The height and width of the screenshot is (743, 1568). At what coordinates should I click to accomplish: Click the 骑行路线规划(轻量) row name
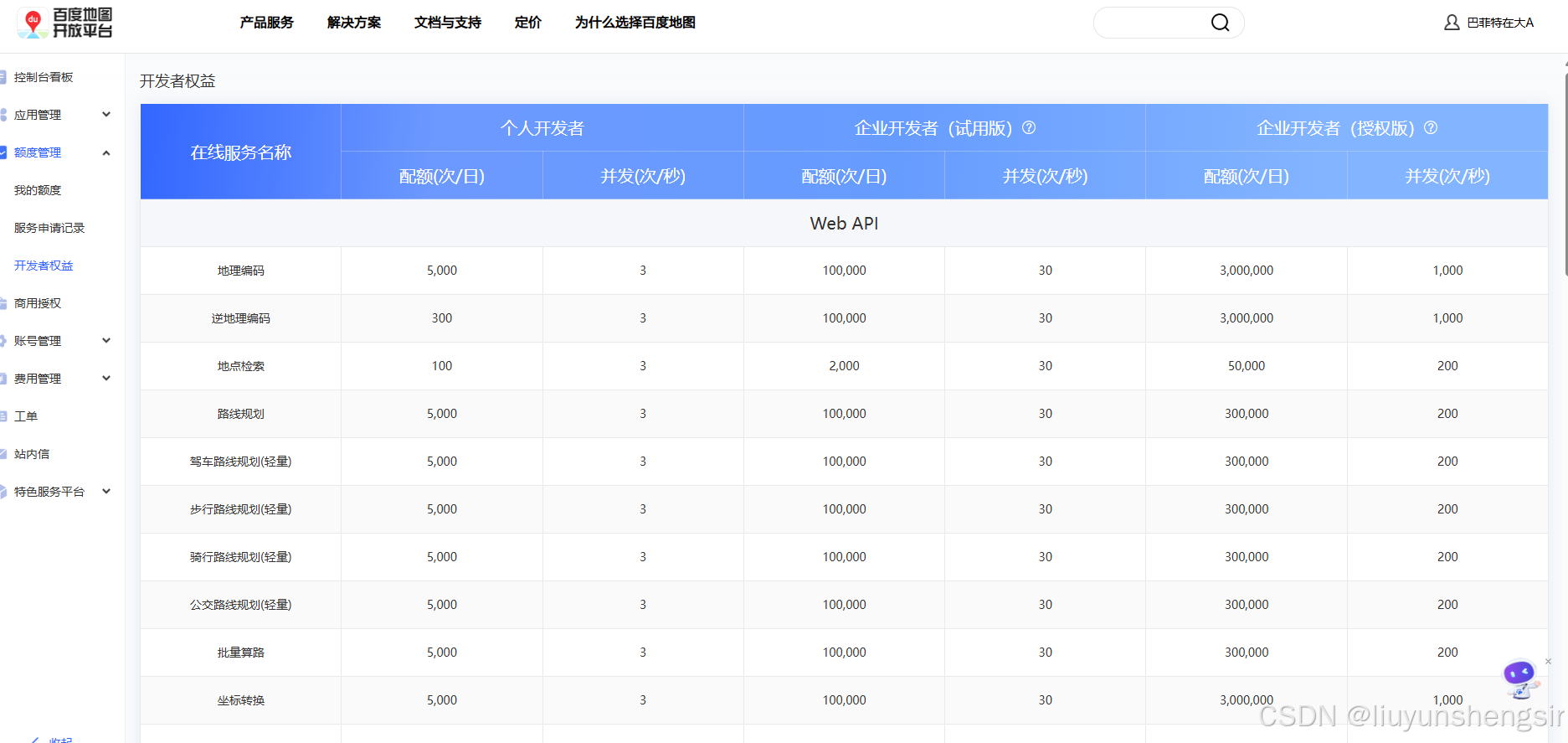(x=241, y=557)
